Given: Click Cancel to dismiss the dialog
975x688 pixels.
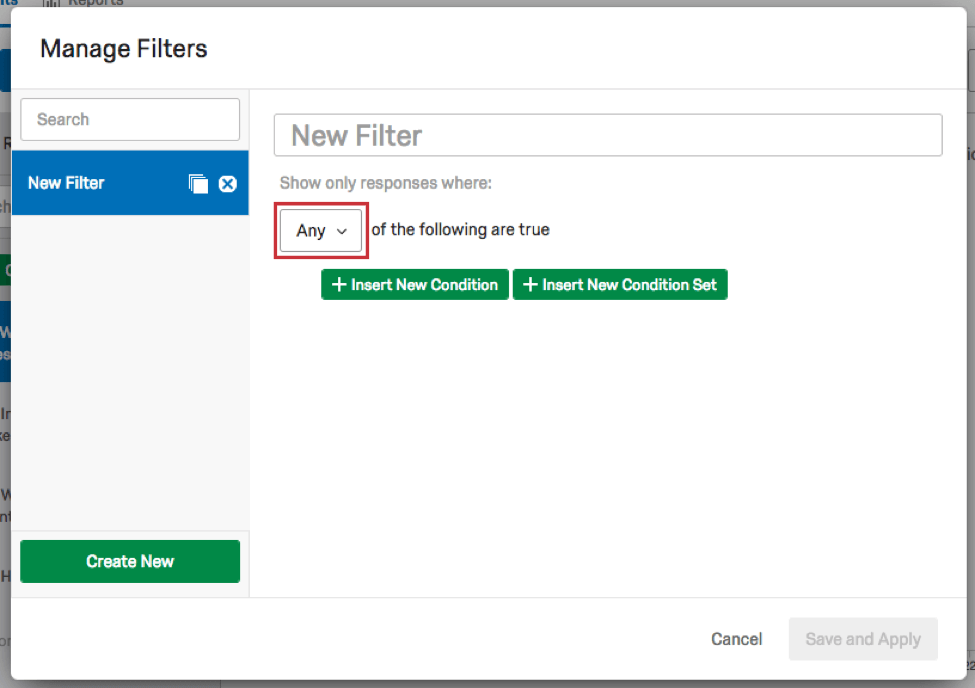Looking at the screenshot, I should click(x=736, y=639).
